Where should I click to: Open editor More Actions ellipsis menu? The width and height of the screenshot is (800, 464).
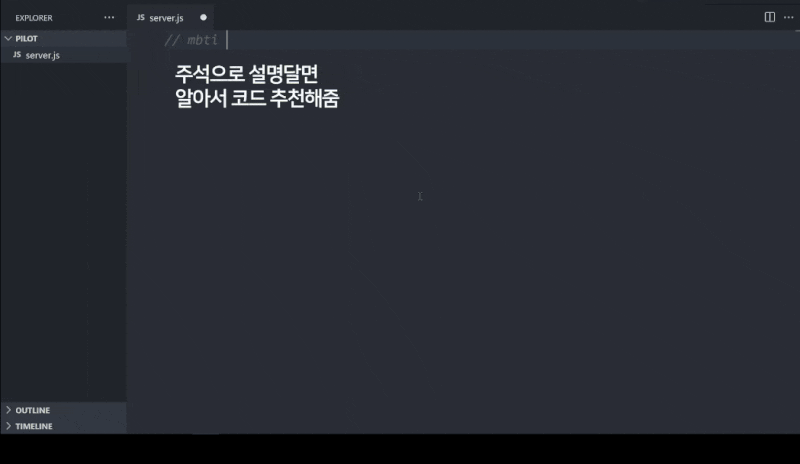point(788,17)
